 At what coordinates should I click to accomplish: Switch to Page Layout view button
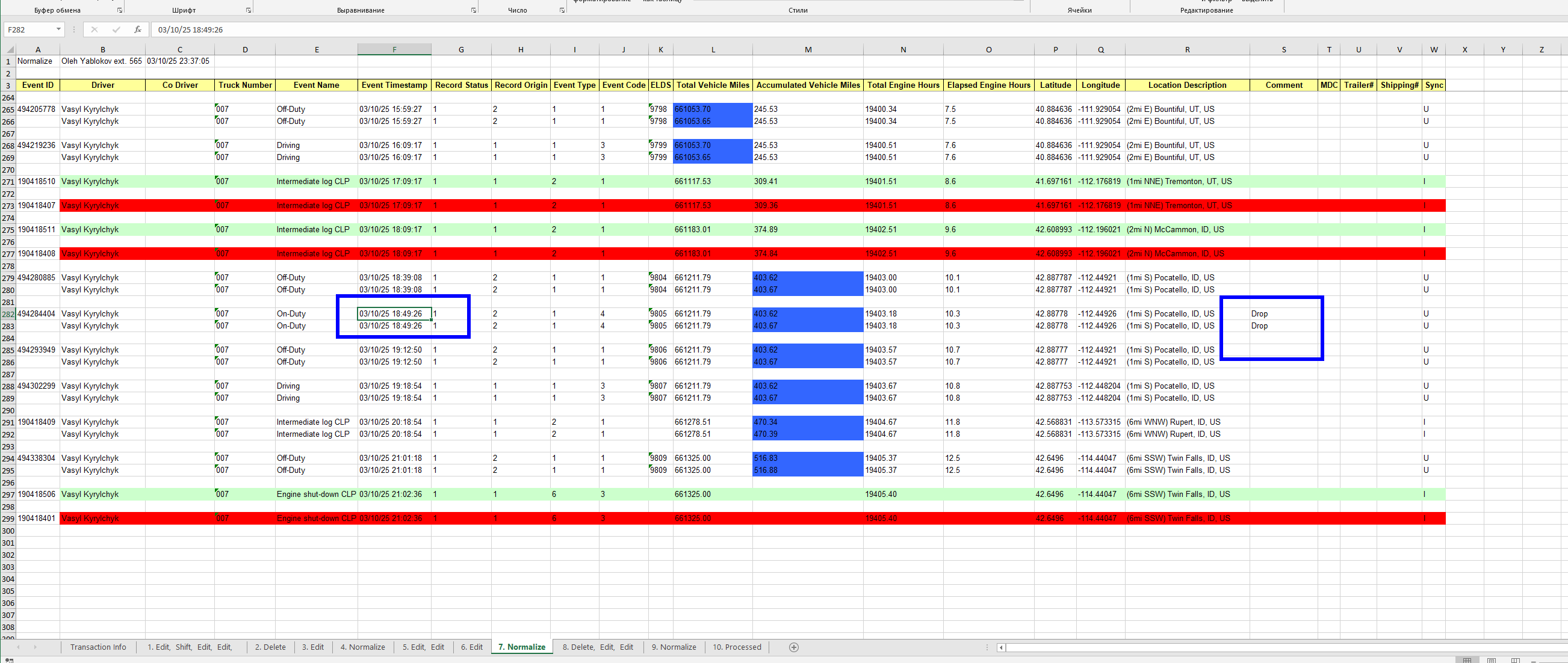click(1492, 660)
